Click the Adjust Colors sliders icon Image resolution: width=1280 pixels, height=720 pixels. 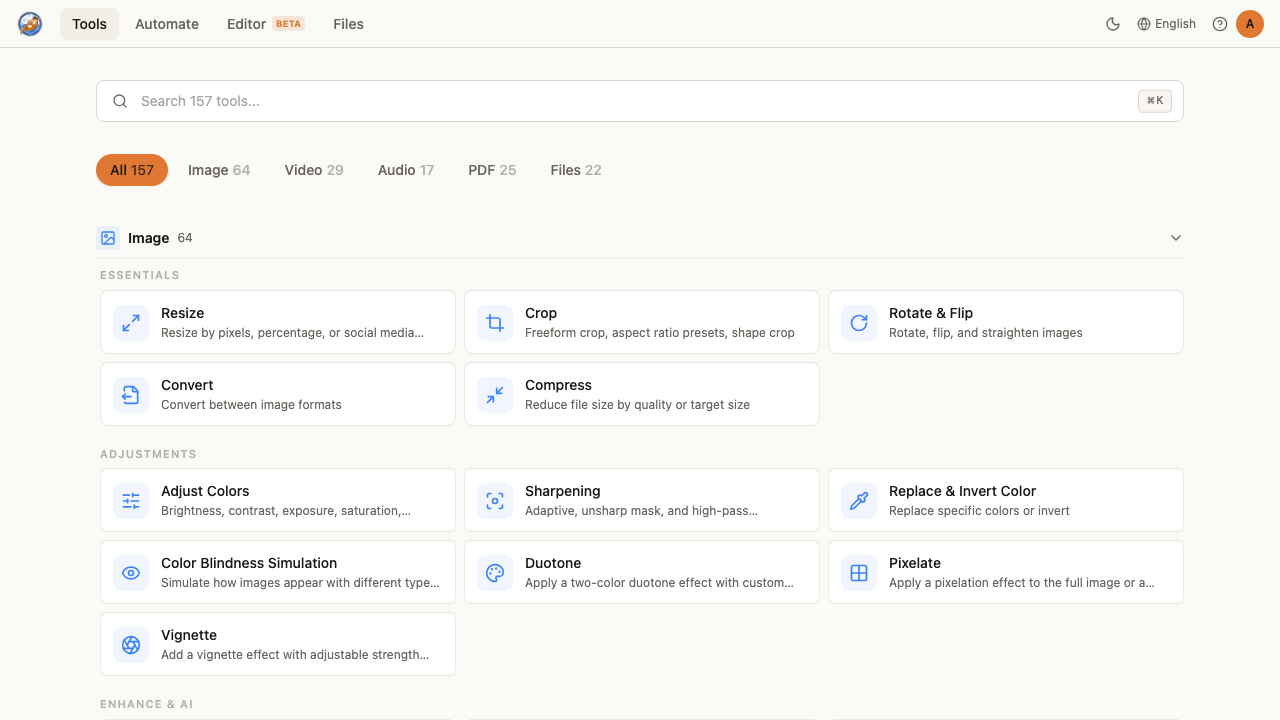pos(131,501)
